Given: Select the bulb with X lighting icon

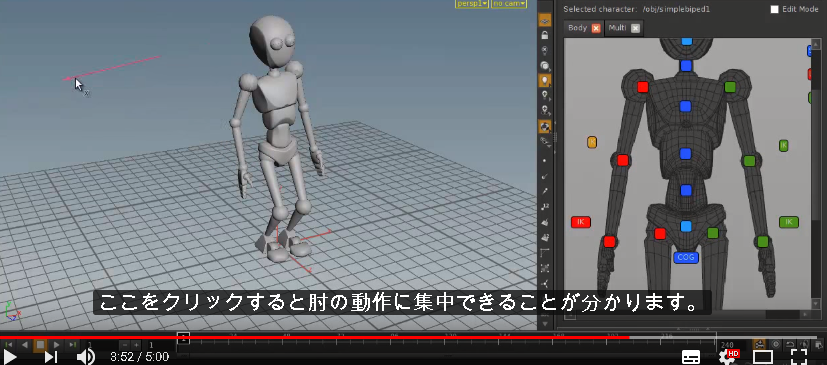Looking at the screenshot, I should click(x=545, y=51).
